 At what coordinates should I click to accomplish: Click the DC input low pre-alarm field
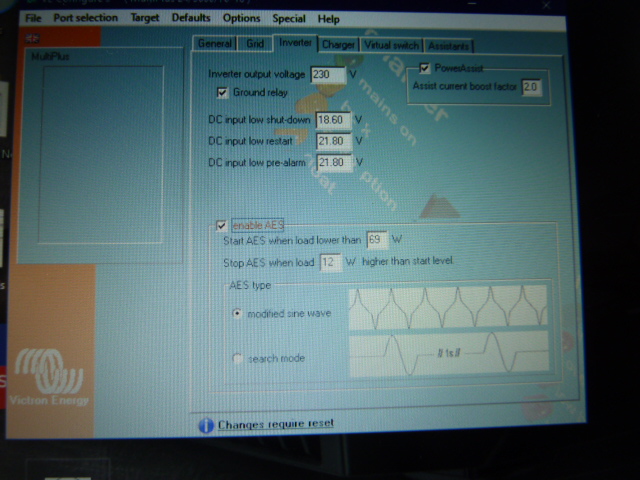click(334, 163)
